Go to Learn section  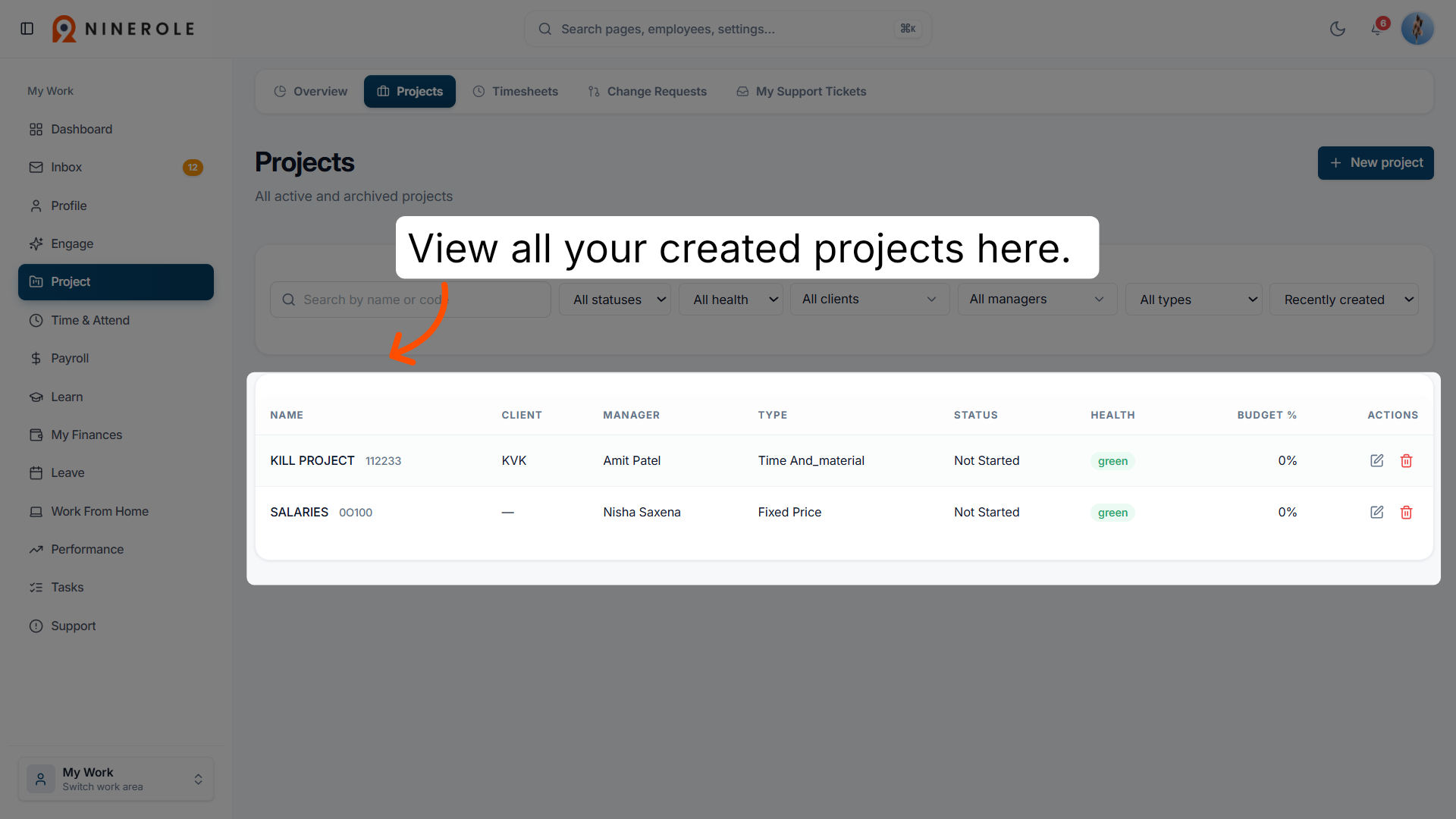pyautogui.click(x=116, y=397)
